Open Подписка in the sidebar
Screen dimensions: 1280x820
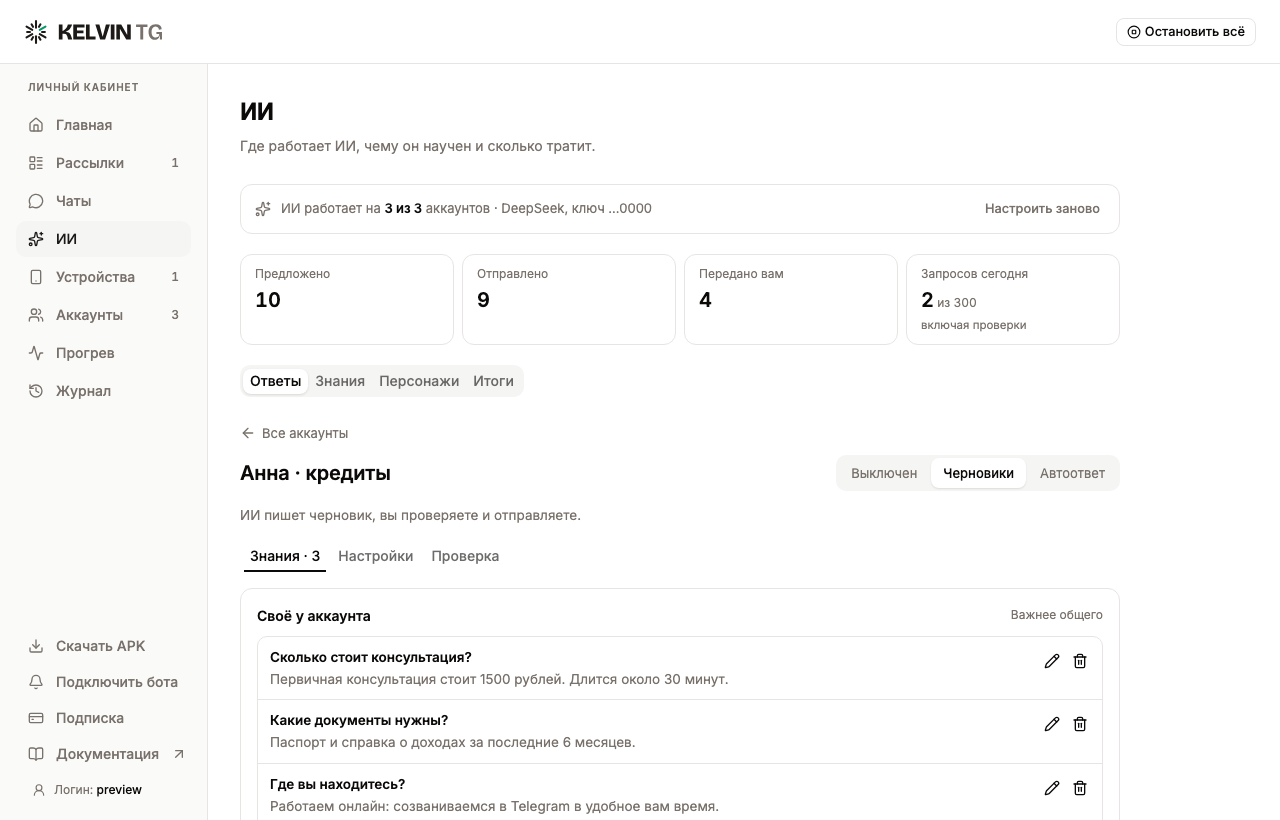tap(103, 718)
